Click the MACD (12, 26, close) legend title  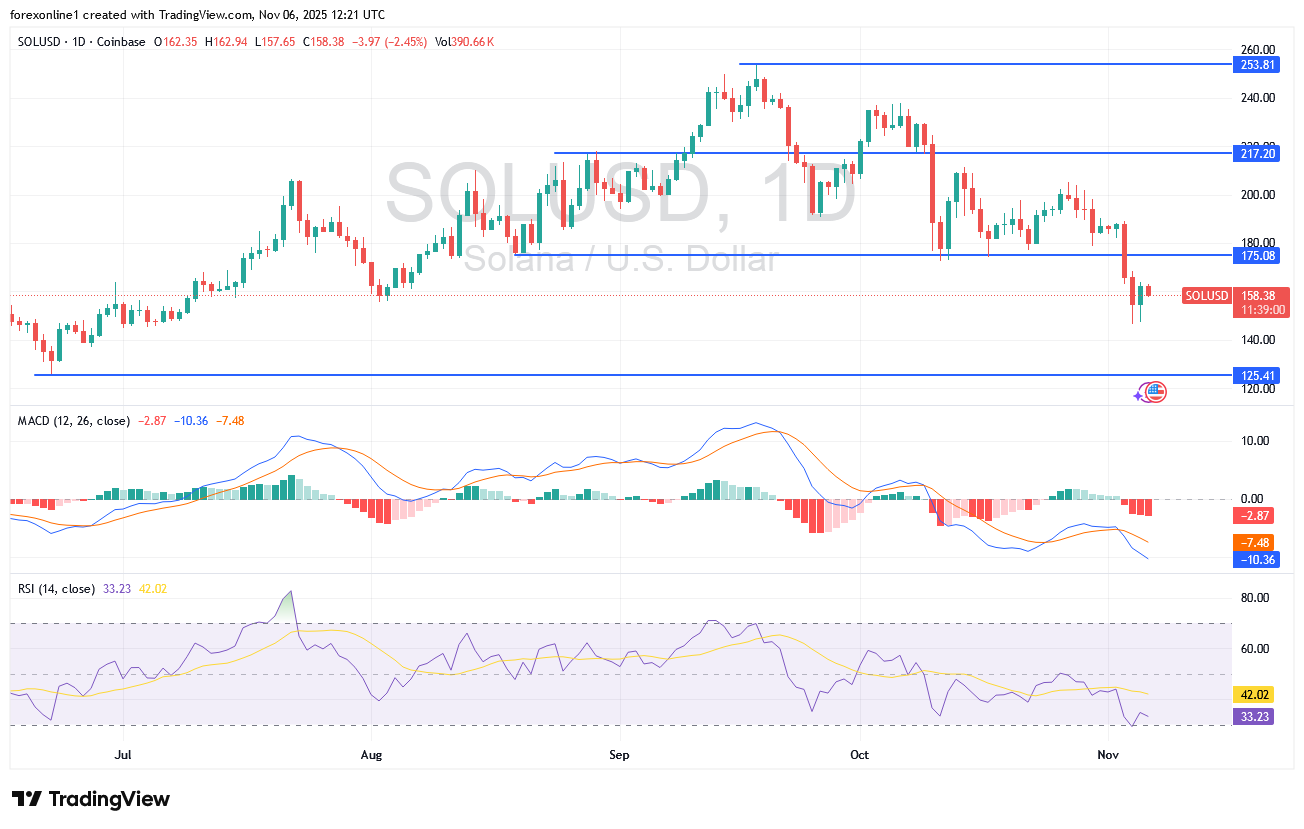73,421
